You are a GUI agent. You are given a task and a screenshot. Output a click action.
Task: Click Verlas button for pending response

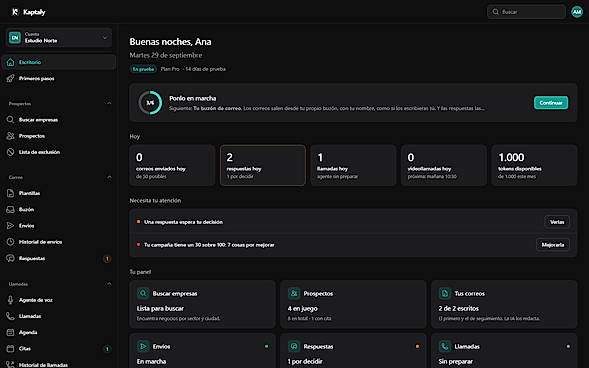tap(557, 222)
